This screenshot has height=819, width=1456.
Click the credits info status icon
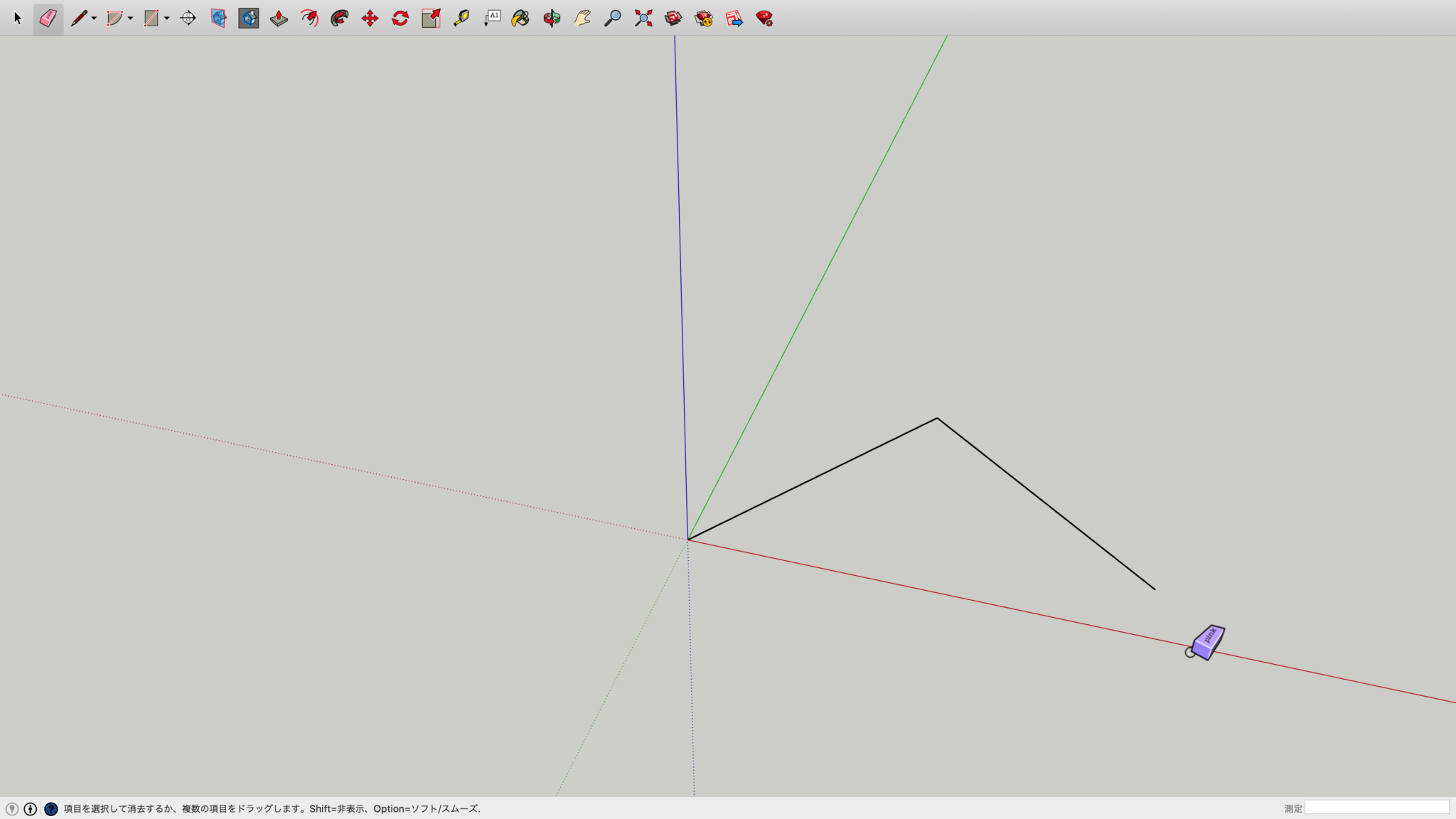(x=31, y=809)
